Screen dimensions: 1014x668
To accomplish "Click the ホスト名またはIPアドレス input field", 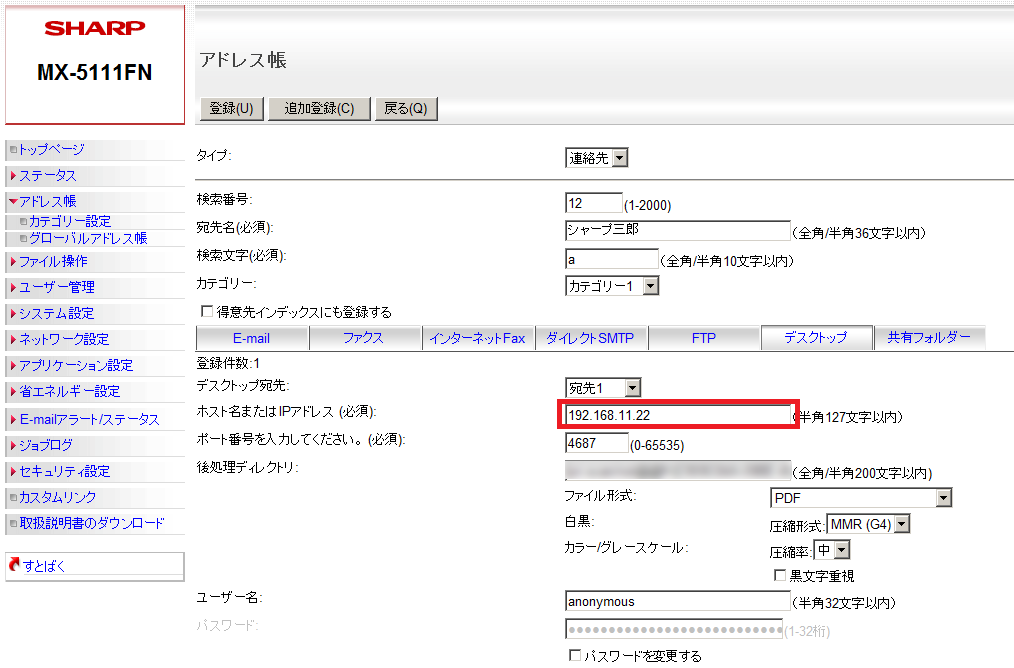I will 676,415.
